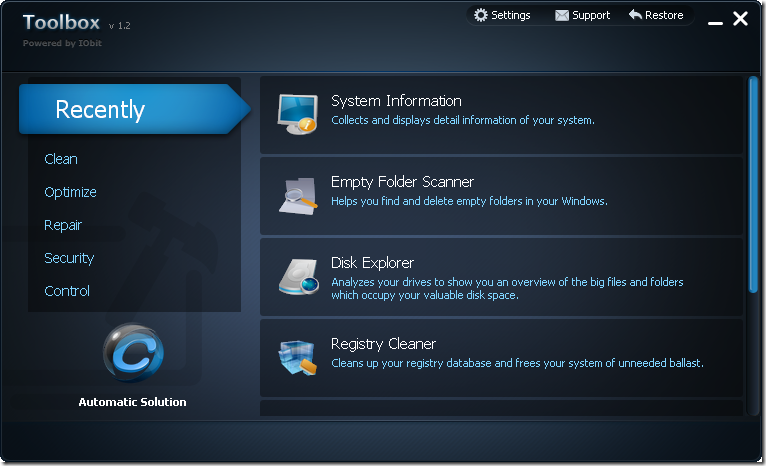Click the Disk Explorer title

point(372,263)
